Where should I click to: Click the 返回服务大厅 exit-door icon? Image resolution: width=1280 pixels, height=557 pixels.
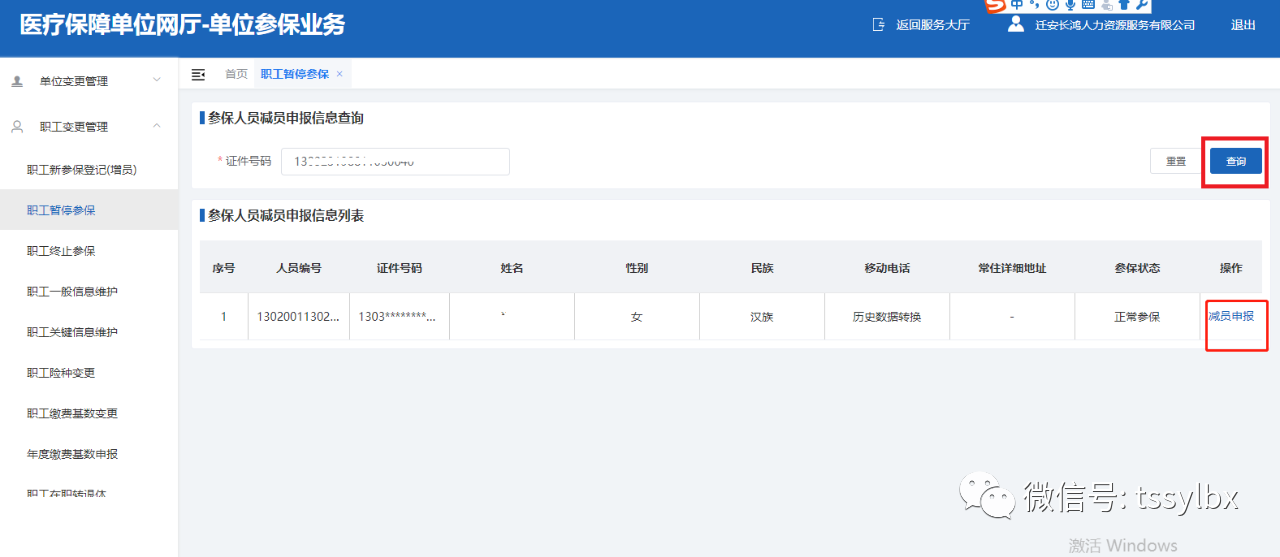878,25
